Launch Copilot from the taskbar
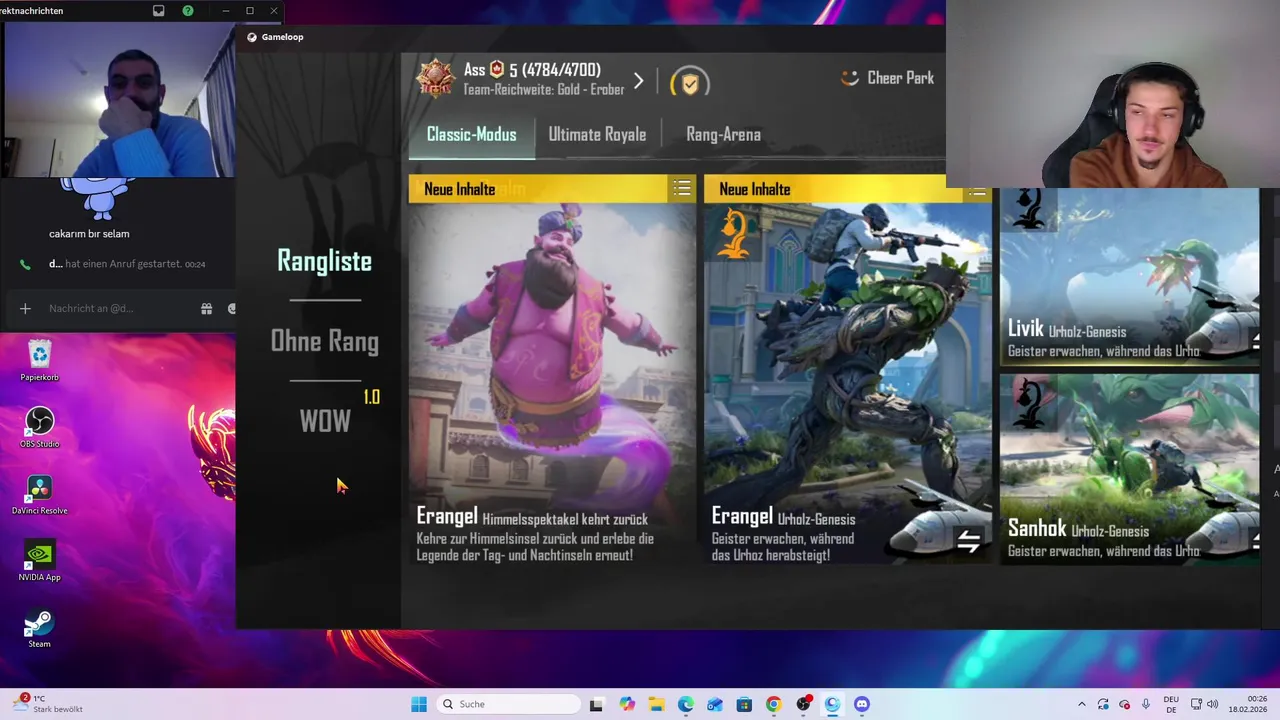This screenshot has height=720, width=1280. point(627,704)
